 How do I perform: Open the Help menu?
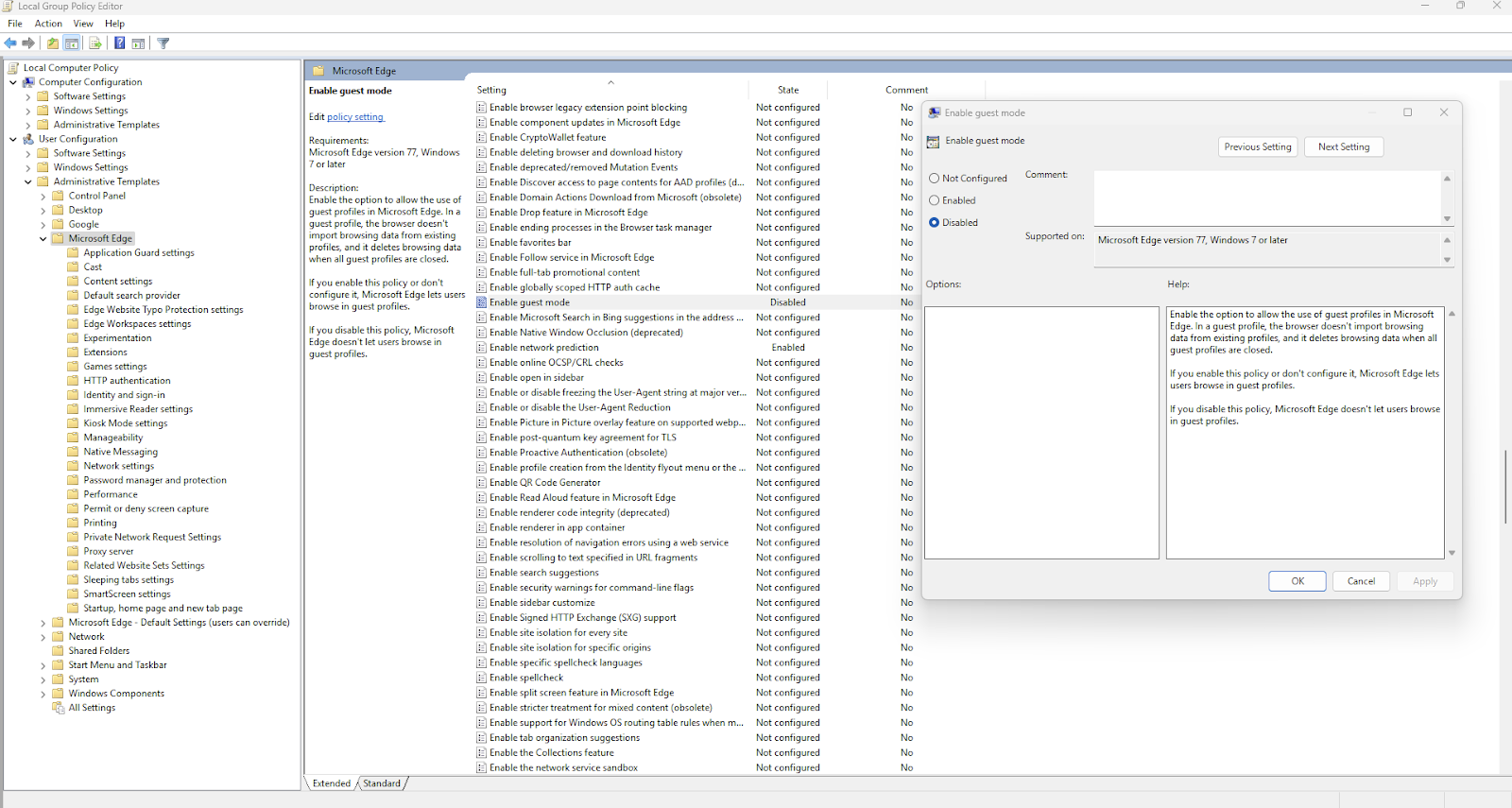coord(114,24)
